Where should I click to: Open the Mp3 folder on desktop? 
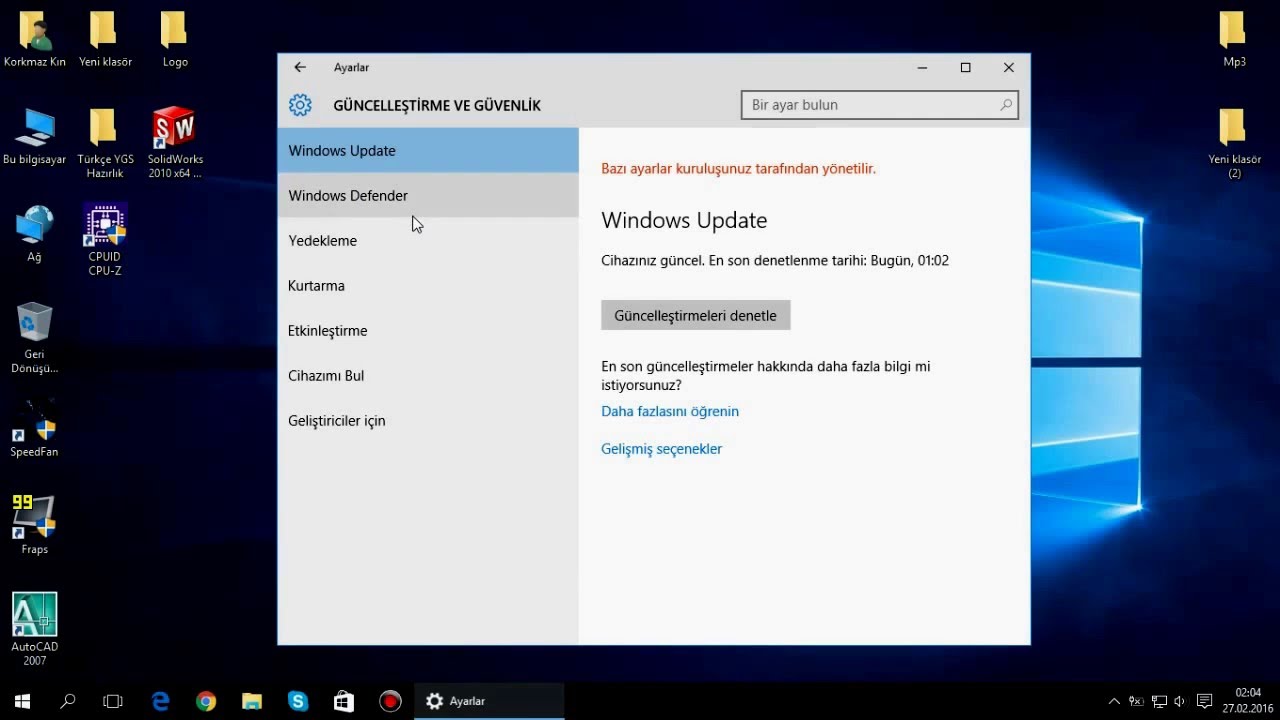(1234, 38)
